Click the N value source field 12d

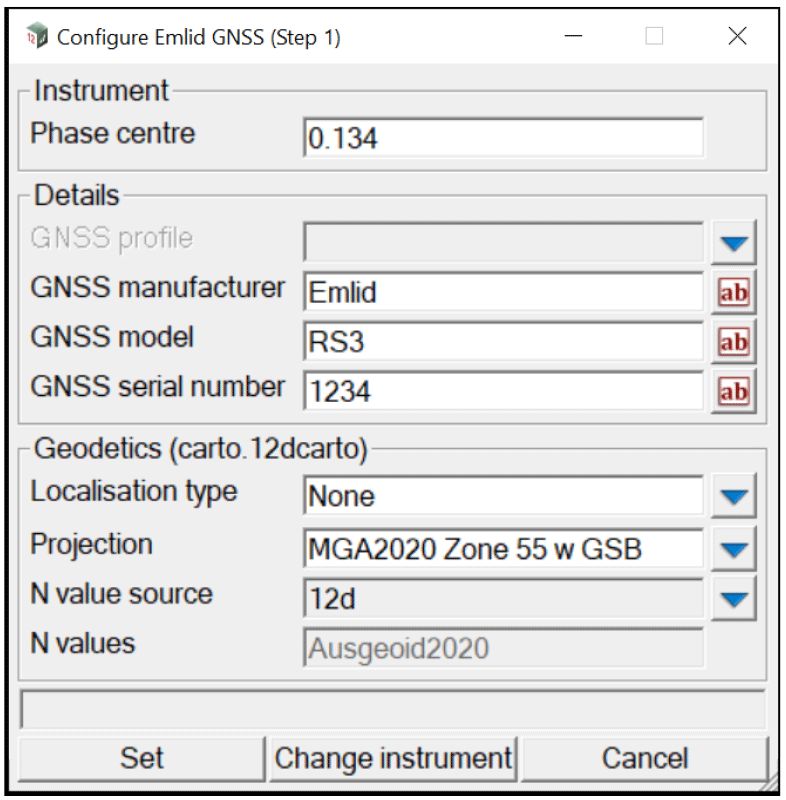pos(503,598)
